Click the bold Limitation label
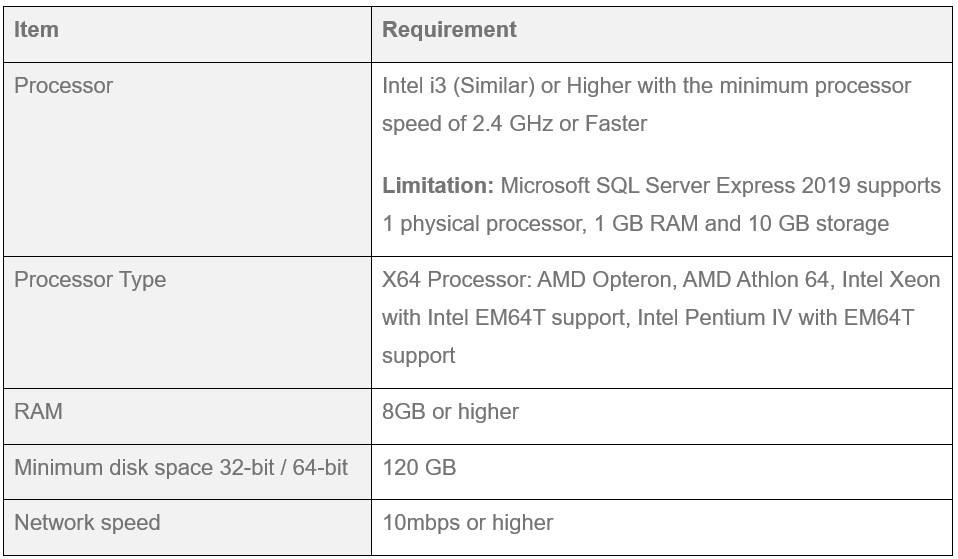The width and height of the screenshot is (958, 559). click(437, 185)
